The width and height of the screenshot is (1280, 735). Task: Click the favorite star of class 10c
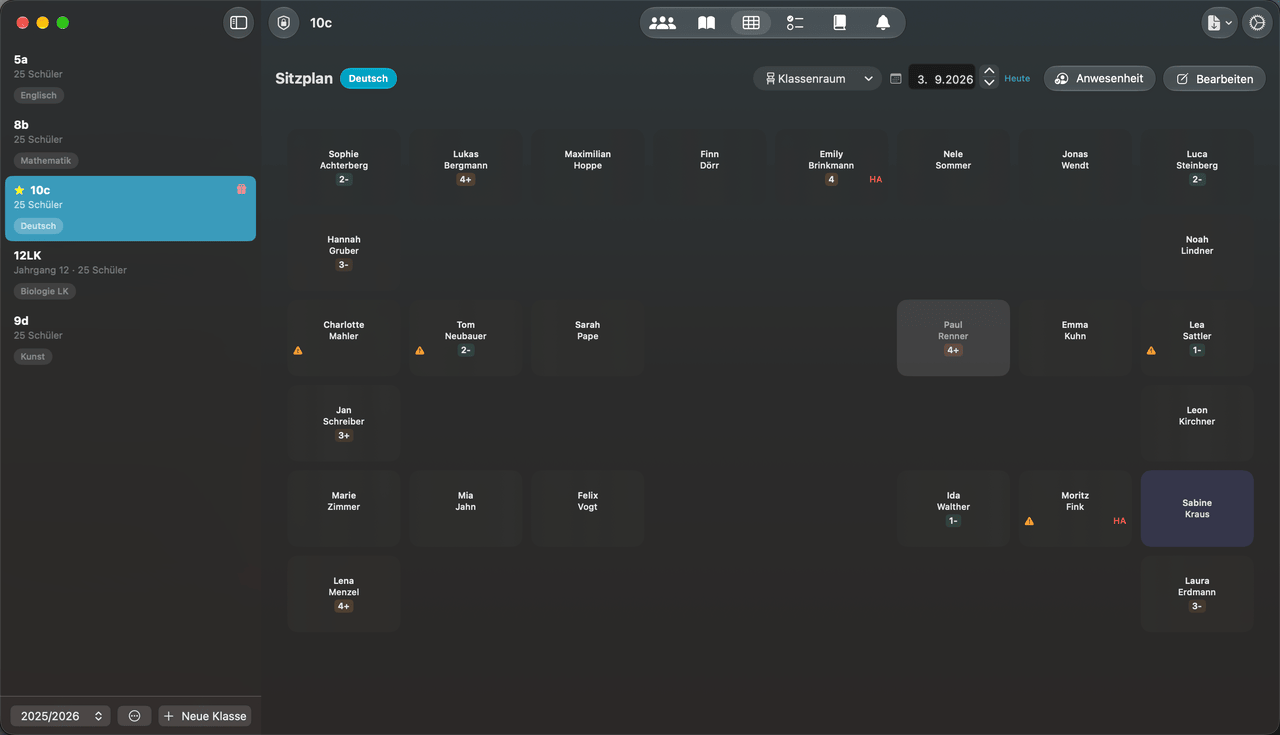click(x=19, y=190)
